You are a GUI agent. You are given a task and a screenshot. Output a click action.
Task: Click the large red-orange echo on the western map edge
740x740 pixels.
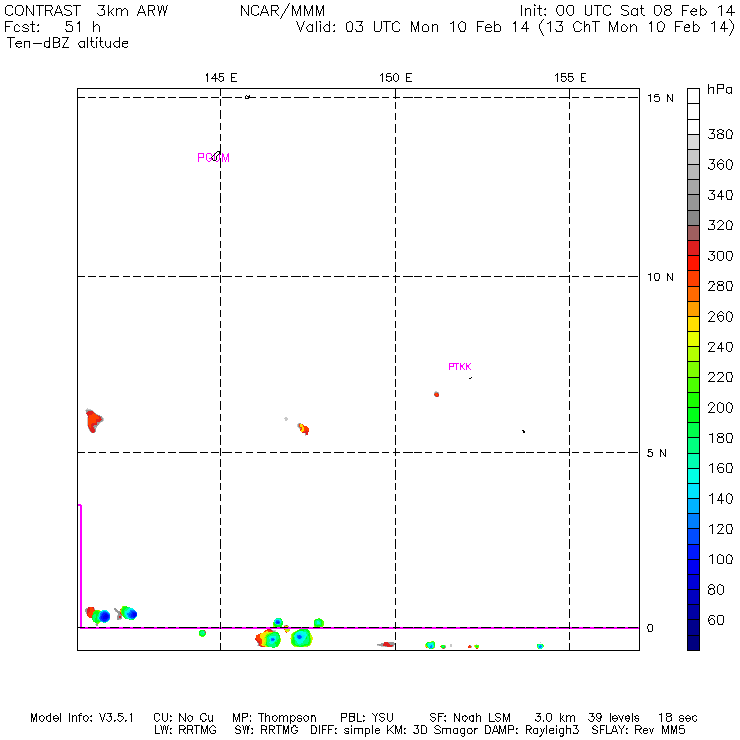(94, 420)
